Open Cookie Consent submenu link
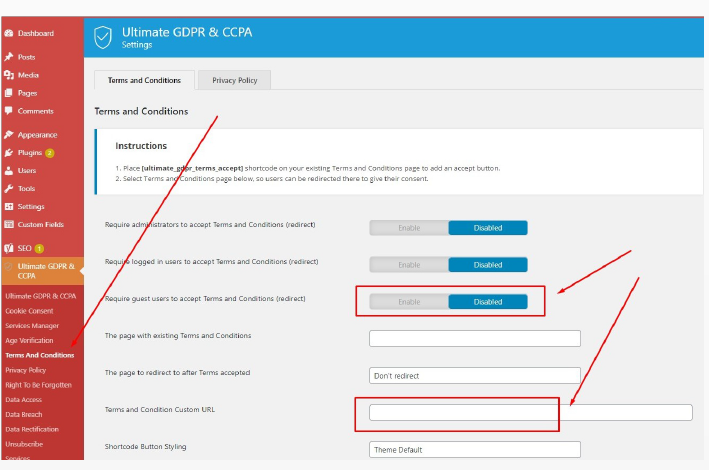The height and width of the screenshot is (470, 709). [x=29, y=311]
